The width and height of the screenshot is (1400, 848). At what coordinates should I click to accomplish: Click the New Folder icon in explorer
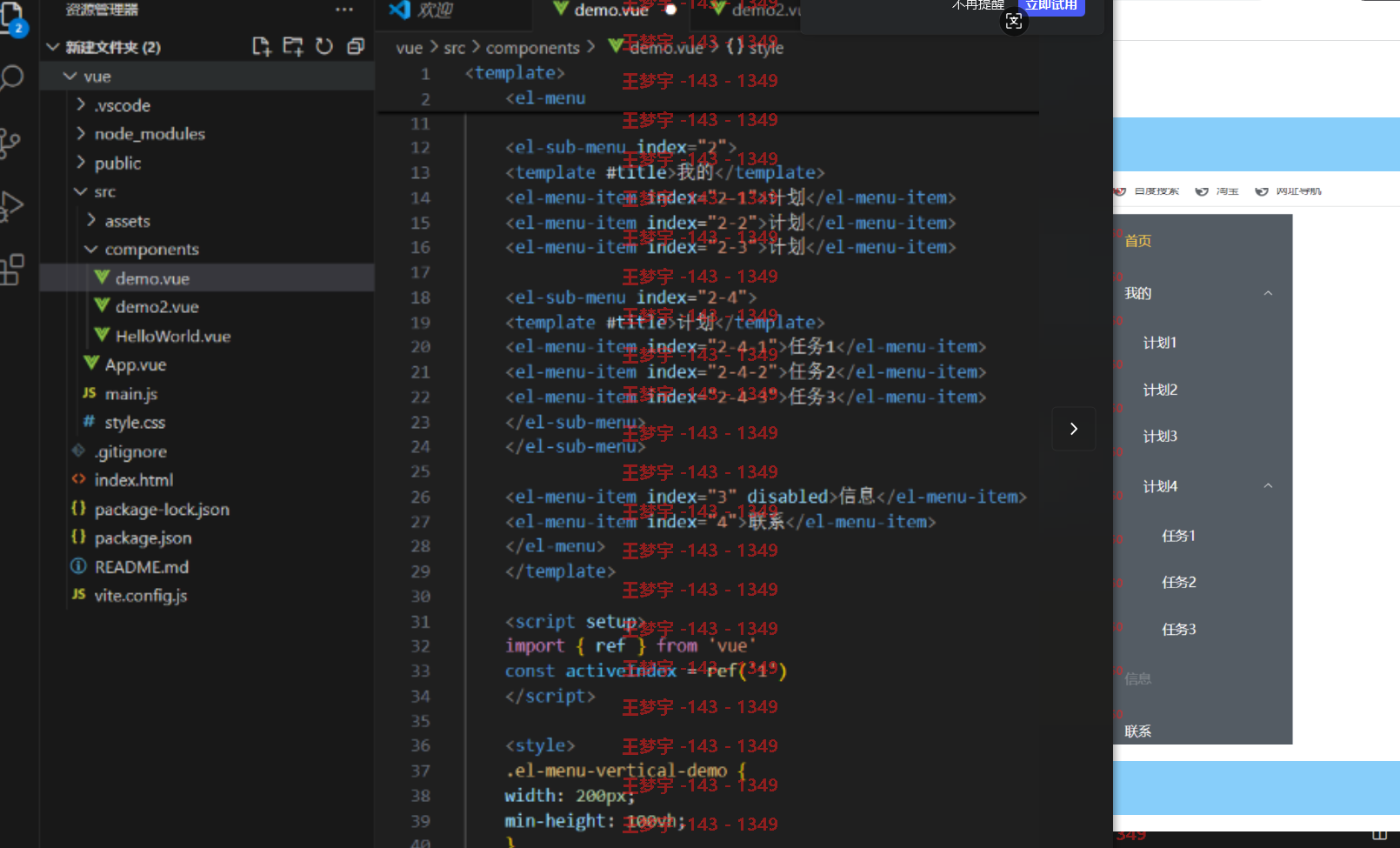tap(293, 46)
